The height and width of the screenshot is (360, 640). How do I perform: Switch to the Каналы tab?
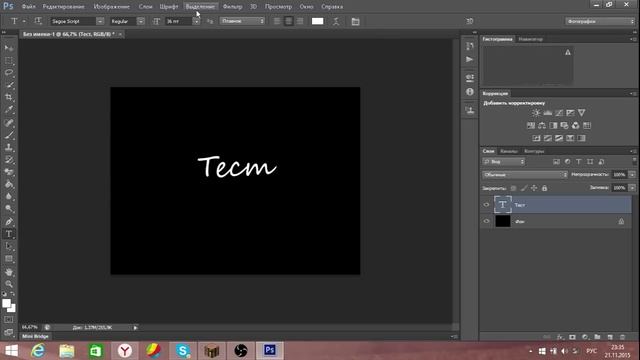pos(509,151)
